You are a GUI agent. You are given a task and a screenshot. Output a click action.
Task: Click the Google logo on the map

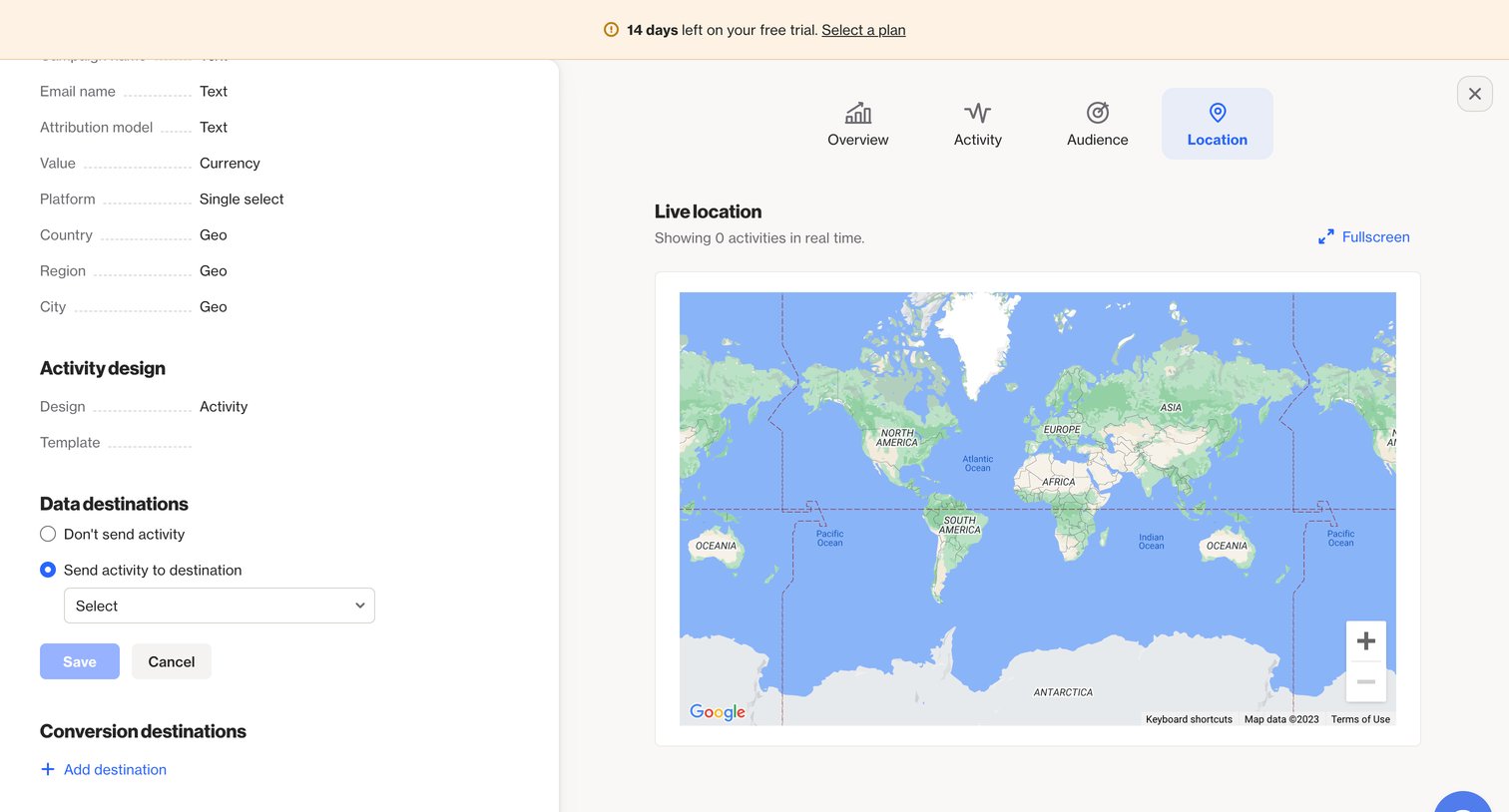[718, 711]
